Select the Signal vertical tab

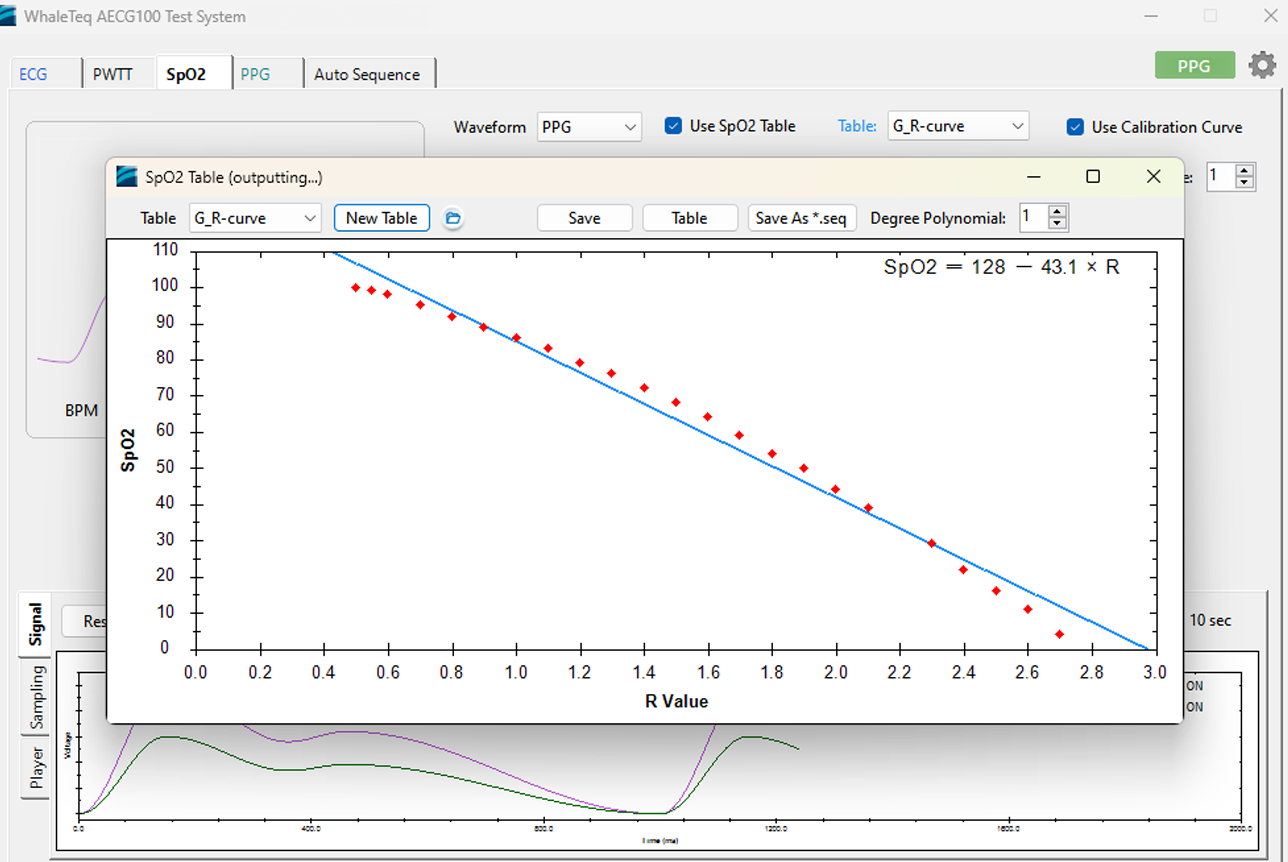pyautogui.click(x=36, y=623)
